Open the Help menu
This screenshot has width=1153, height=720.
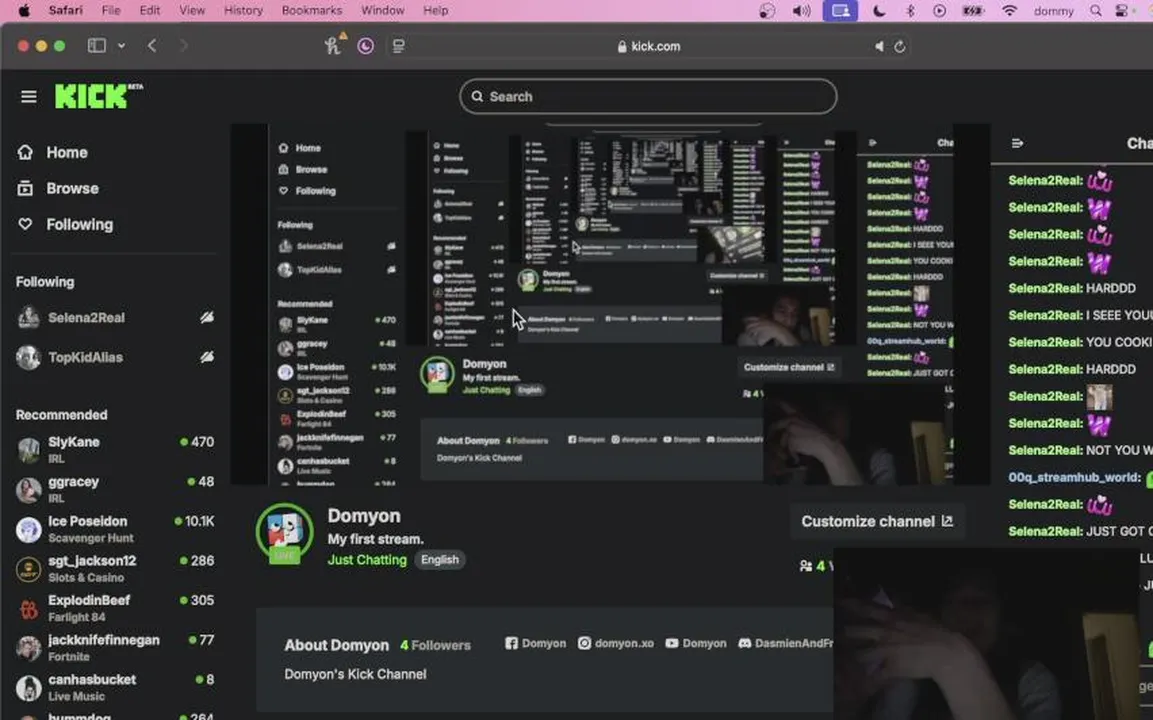pos(435,10)
